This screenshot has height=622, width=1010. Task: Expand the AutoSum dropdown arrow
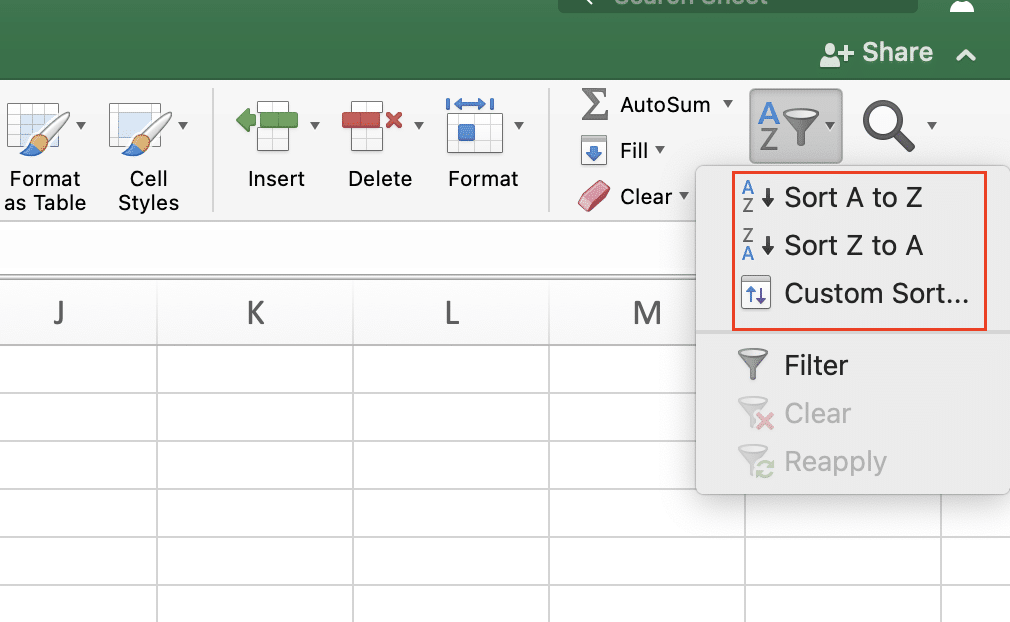(728, 104)
